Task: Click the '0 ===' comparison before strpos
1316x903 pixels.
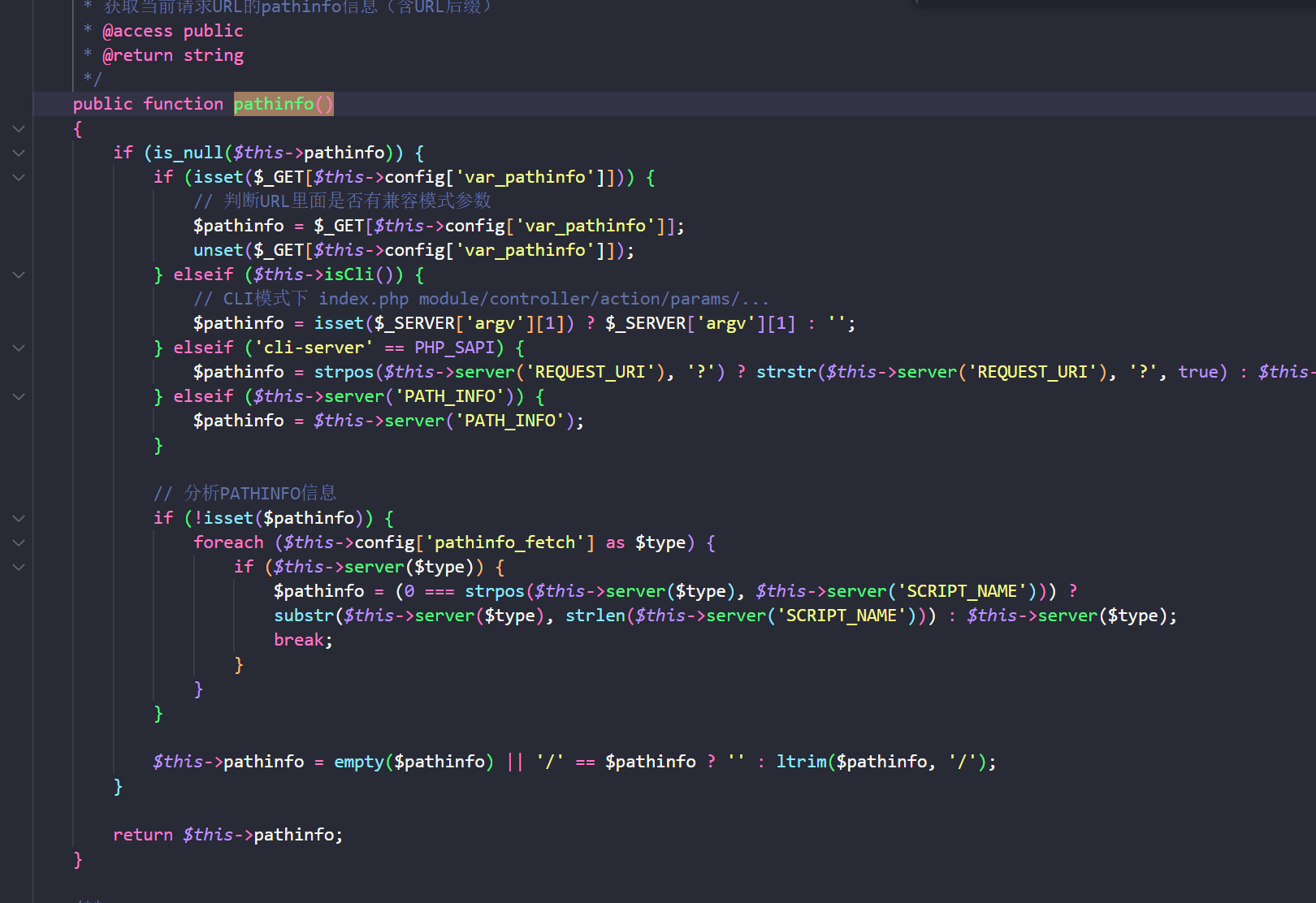Action: tap(429, 591)
